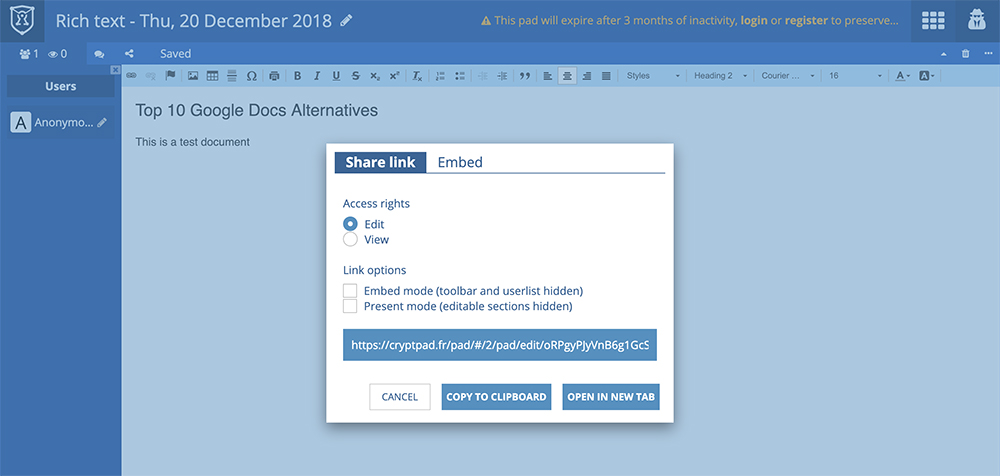The image size is (1000, 476).
Task: Click the insert link icon
Action: tap(131, 75)
